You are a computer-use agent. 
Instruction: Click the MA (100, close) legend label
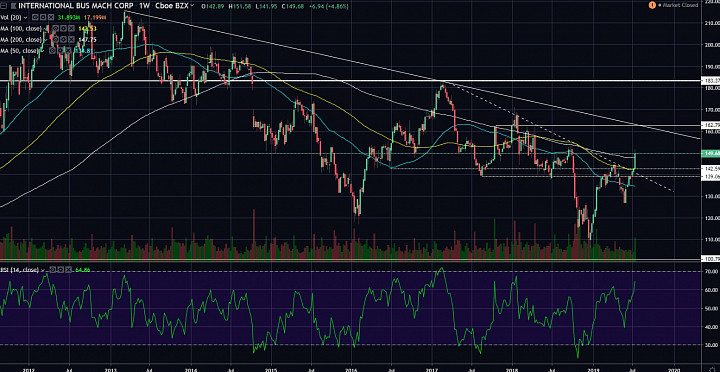21,28
